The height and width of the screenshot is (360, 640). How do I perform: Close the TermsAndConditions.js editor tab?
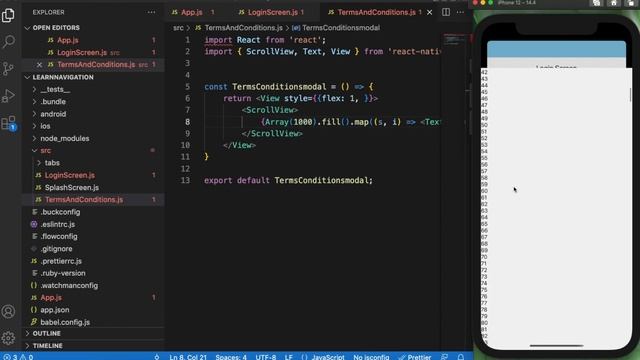[x=429, y=13]
